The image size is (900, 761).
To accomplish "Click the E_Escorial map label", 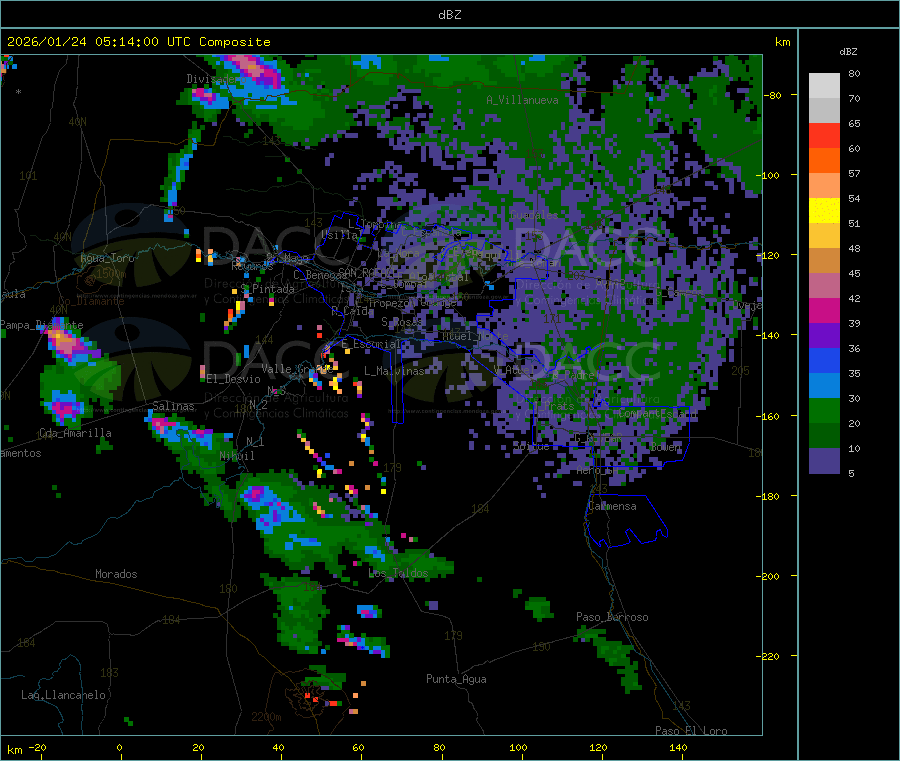I will (371, 344).
